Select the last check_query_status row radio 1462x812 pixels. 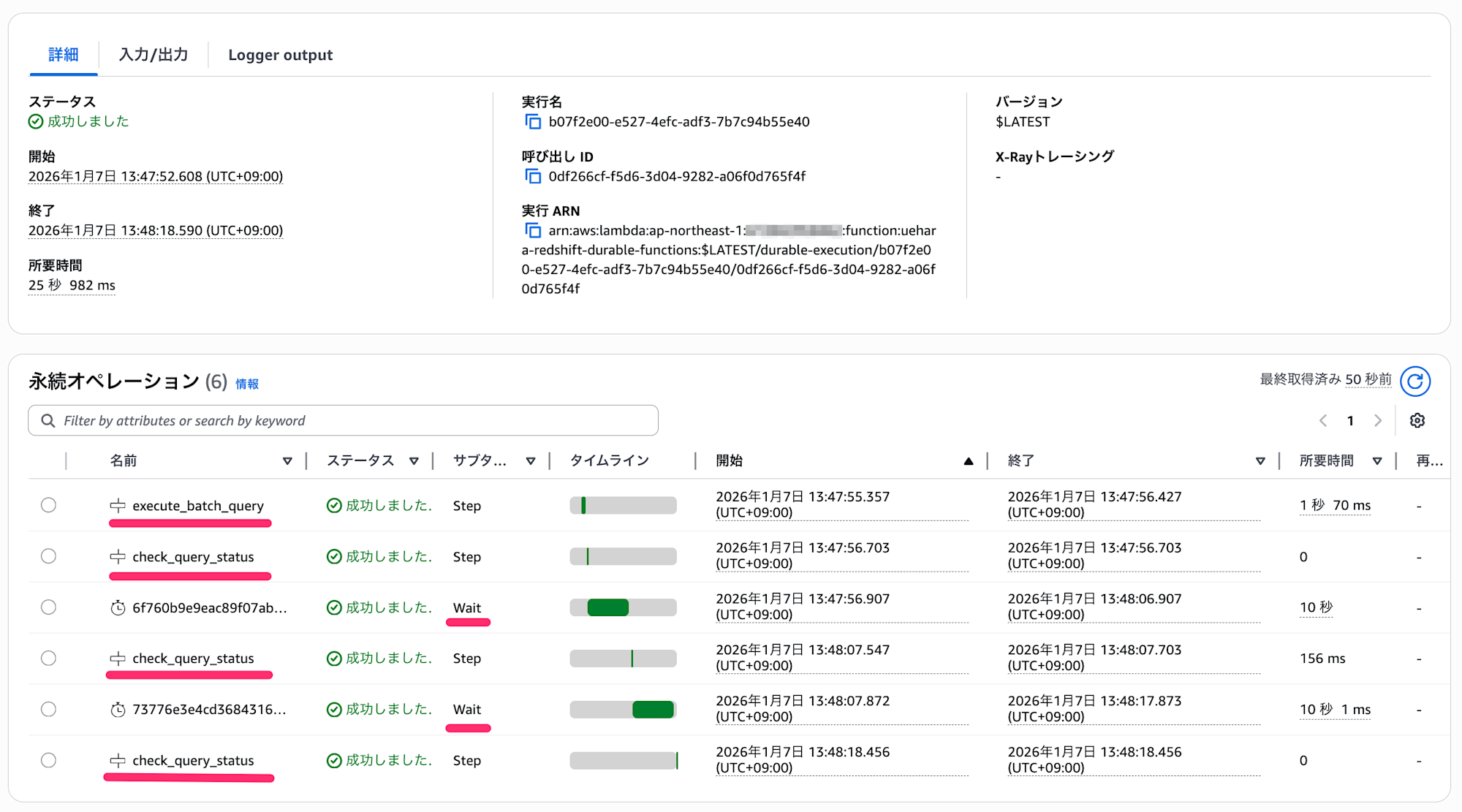pos(48,760)
